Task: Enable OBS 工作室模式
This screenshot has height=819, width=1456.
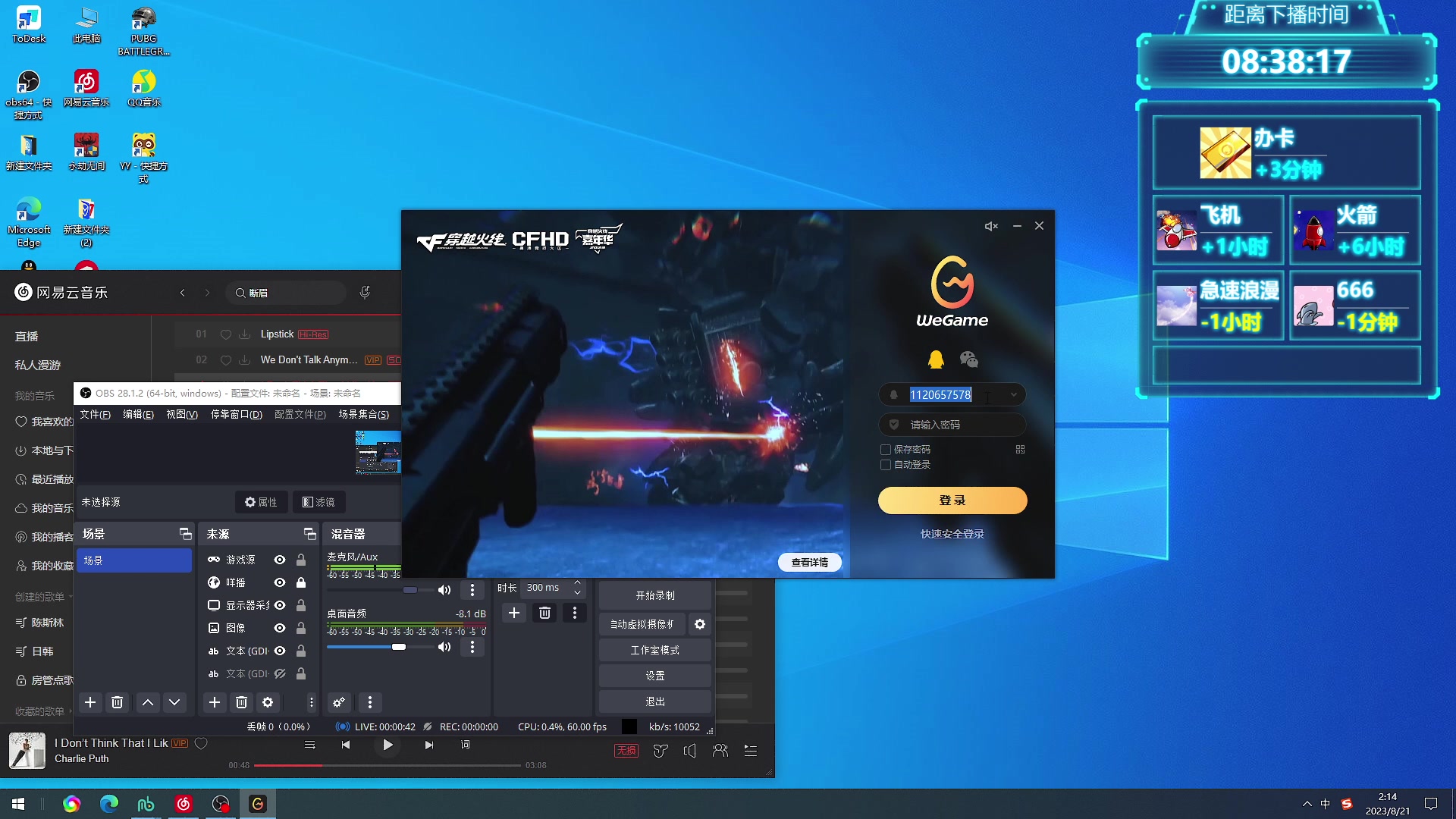Action: [655, 650]
